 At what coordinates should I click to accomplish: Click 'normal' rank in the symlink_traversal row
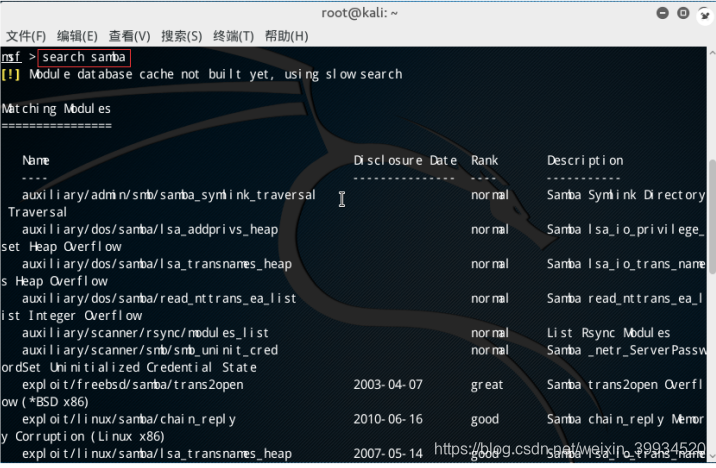pos(490,195)
